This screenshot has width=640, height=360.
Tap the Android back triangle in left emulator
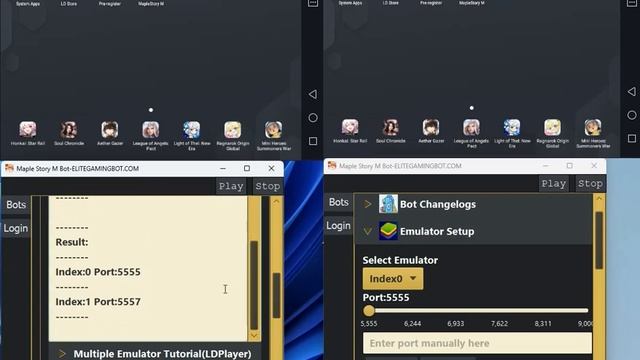(x=313, y=94)
